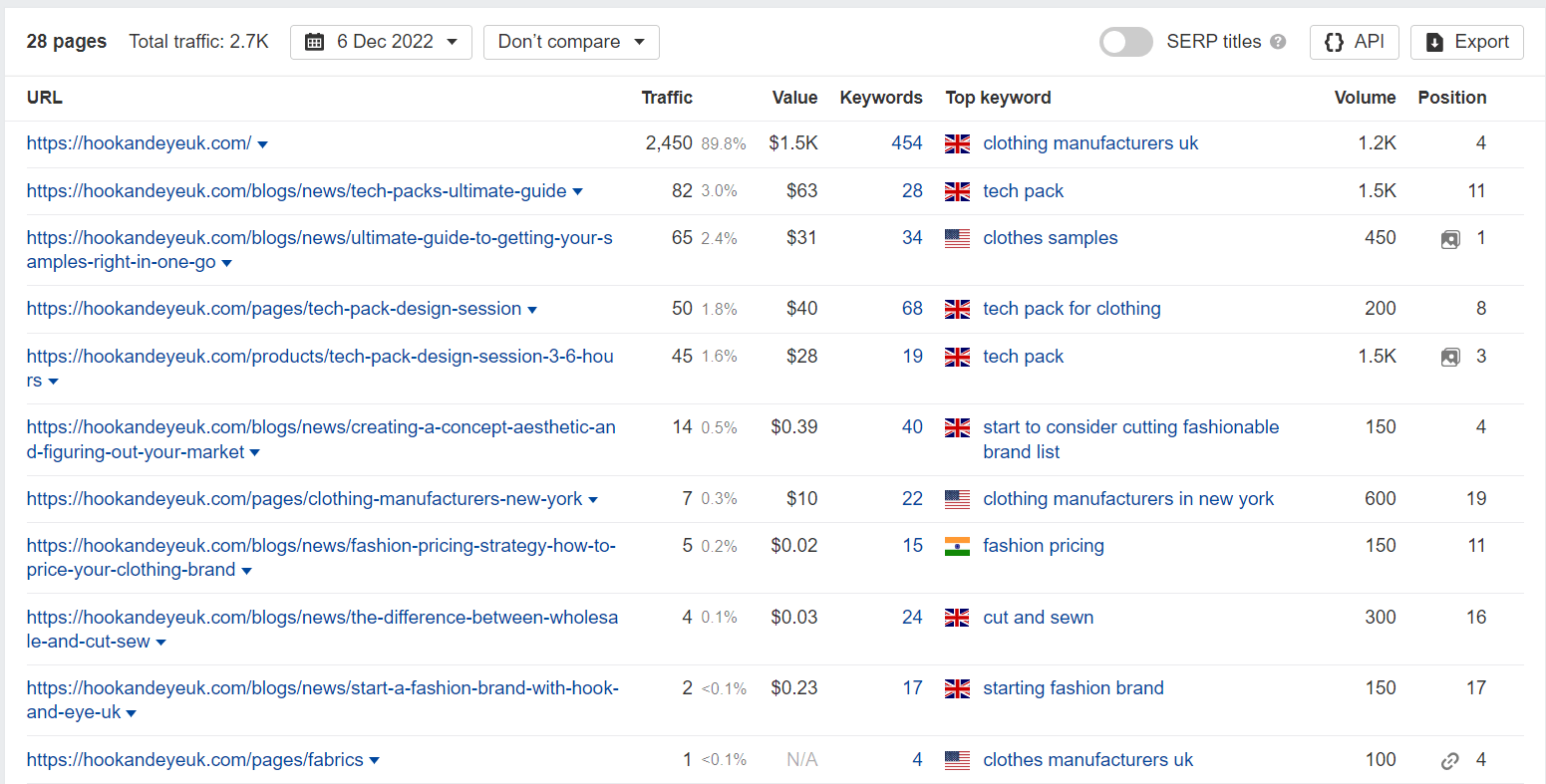Expand the ultimate-guide-to-getting-your-samples URL arrow
1546x784 pixels.
226,264
